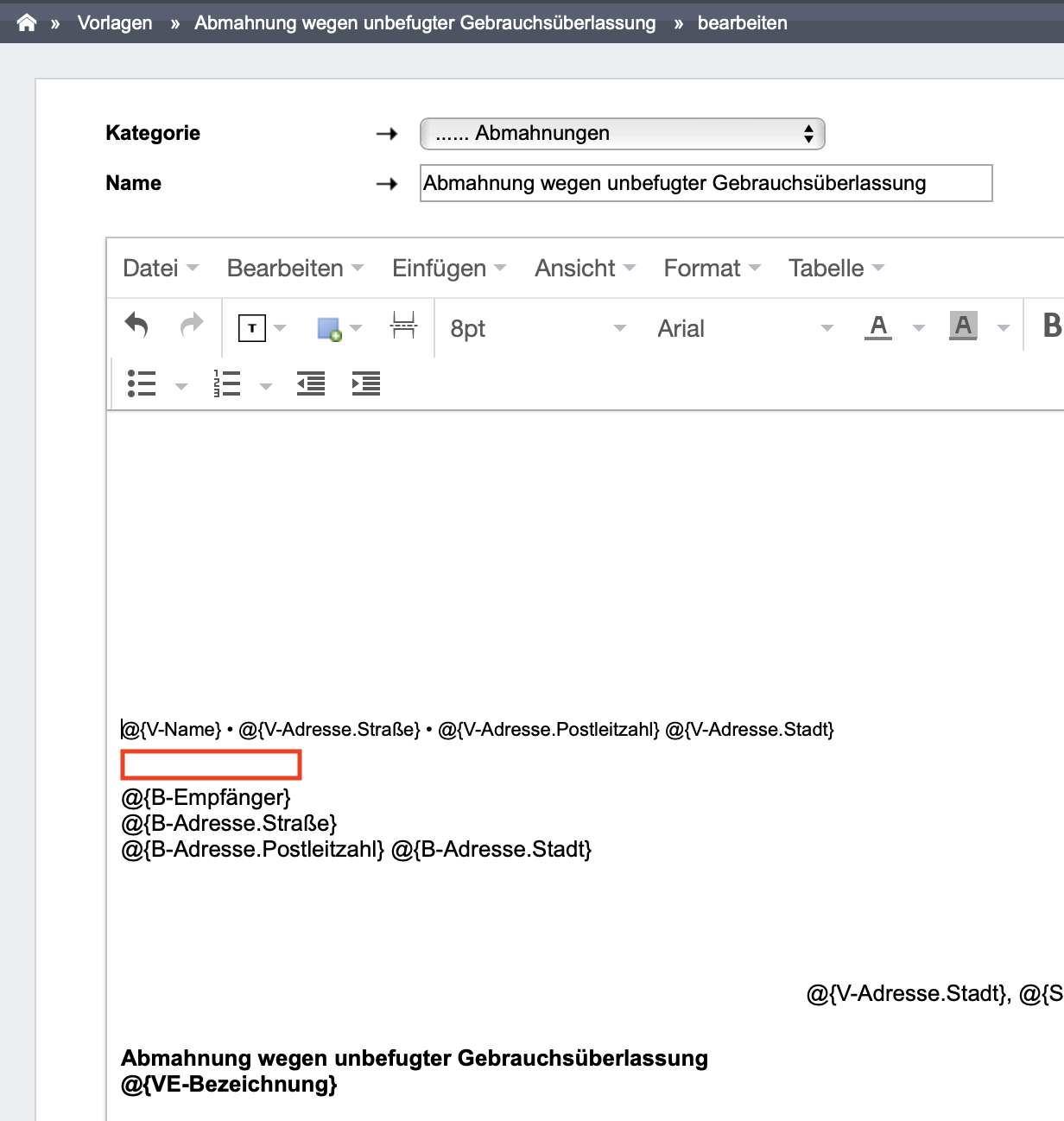Expand bullet list style options
The image size is (1064, 1121).
(x=181, y=386)
